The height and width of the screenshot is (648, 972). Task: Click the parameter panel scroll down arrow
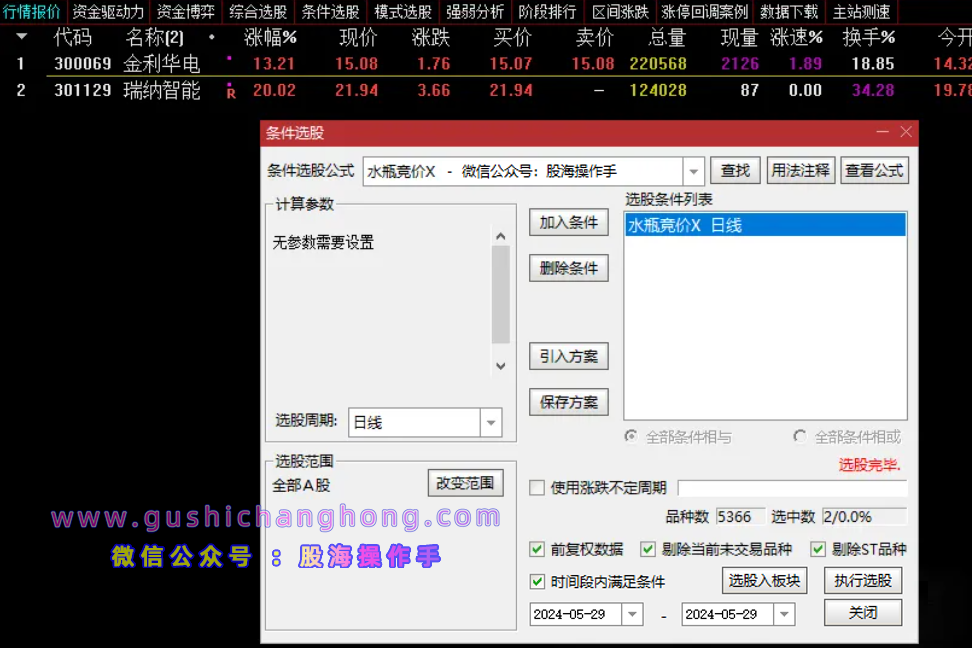pyautogui.click(x=501, y=366)
